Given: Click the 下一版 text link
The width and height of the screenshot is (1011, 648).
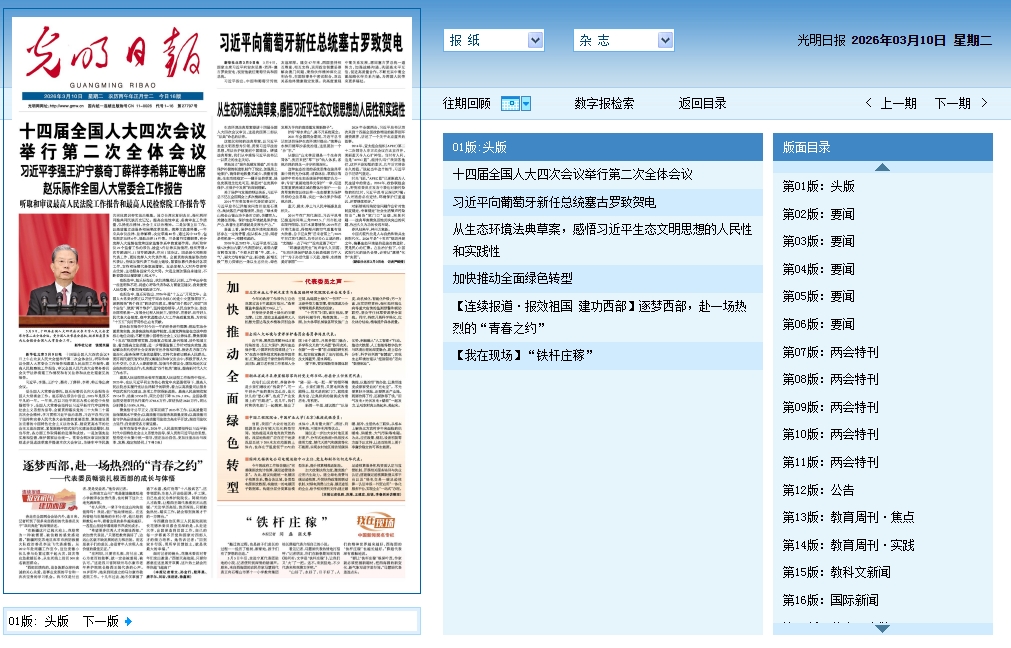Looking at the screenshot, I should tap(100, 621).
